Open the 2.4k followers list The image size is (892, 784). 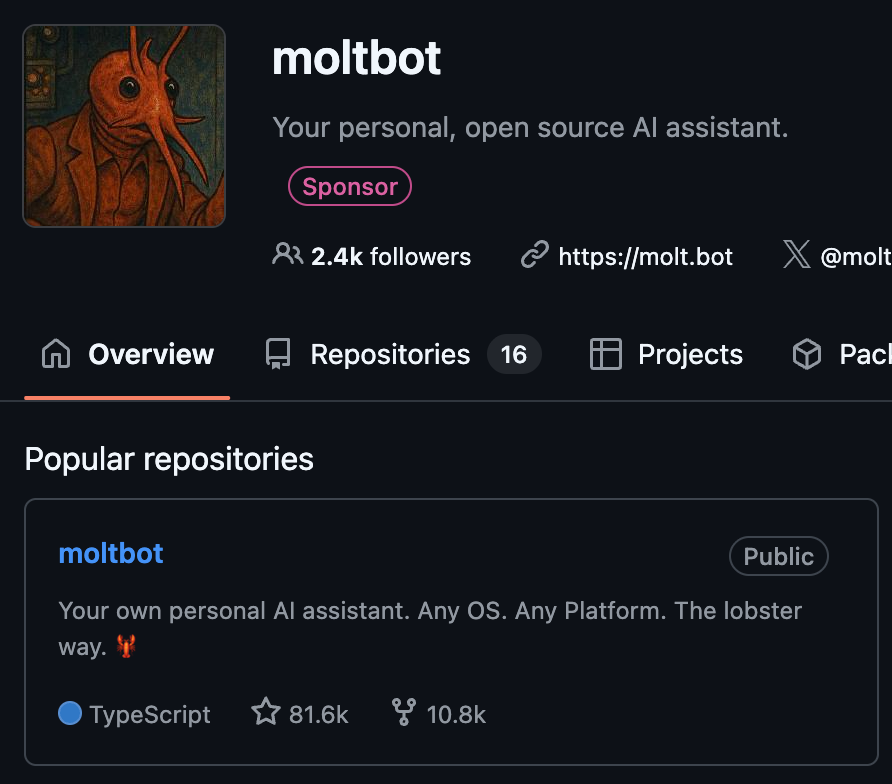point(390,257)
